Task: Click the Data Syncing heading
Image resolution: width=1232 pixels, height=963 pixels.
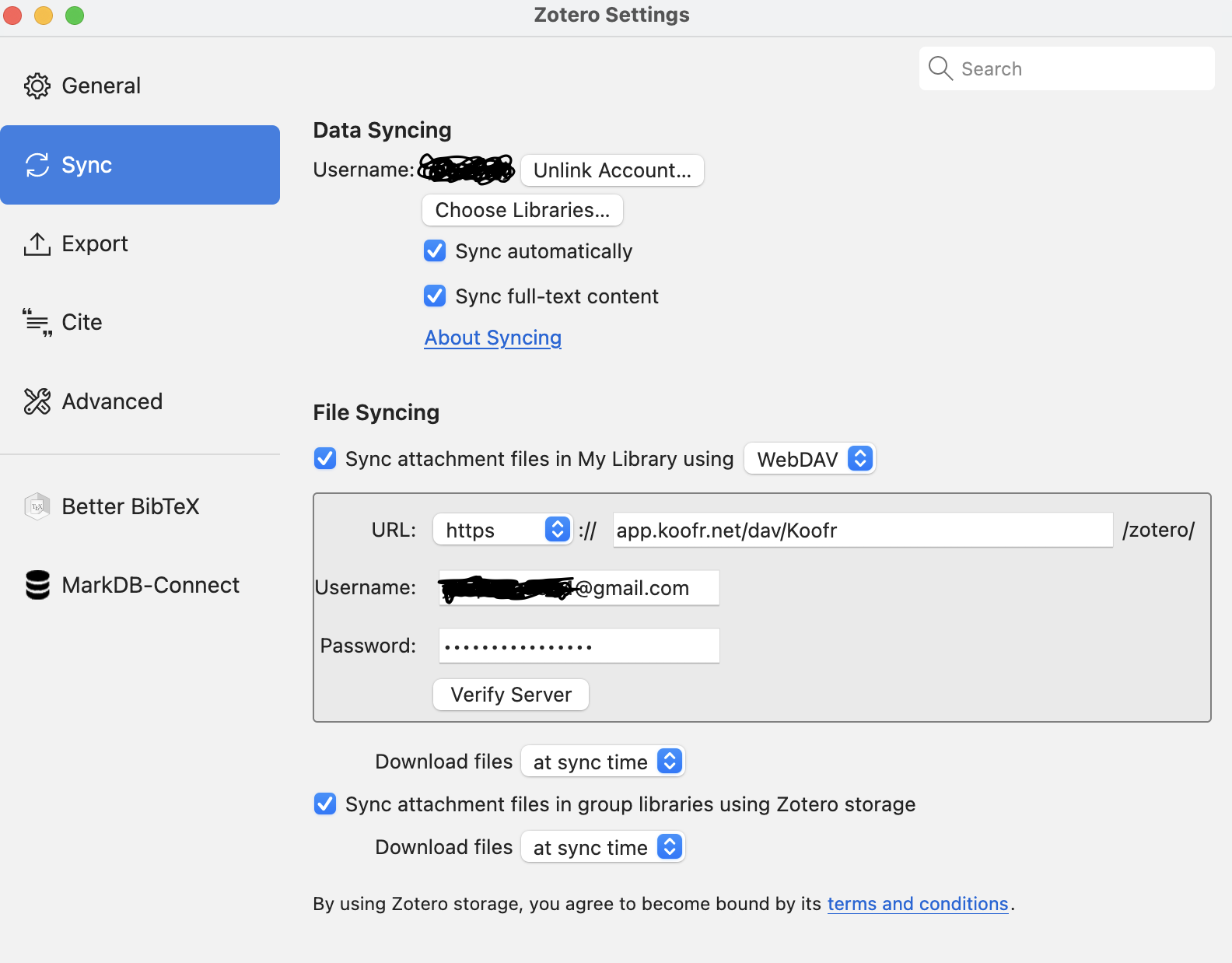Action: click(x=382, y=130)
